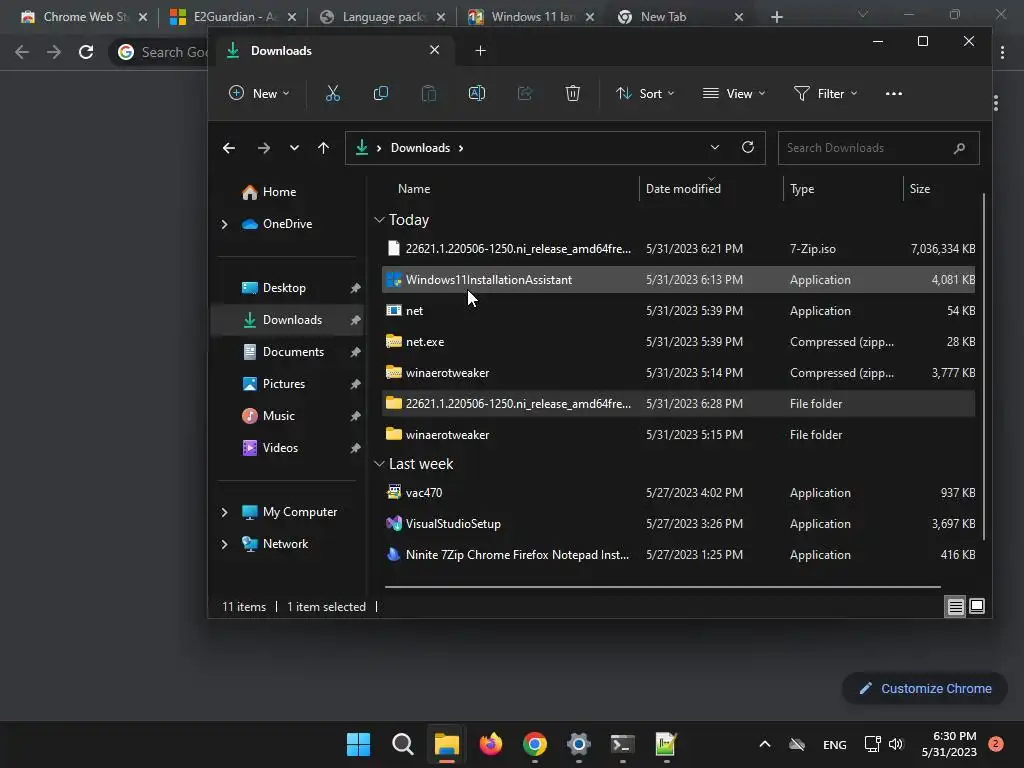1024x768 pixels.
Task: Collapse the Last week group
Action: click(379, 464)
